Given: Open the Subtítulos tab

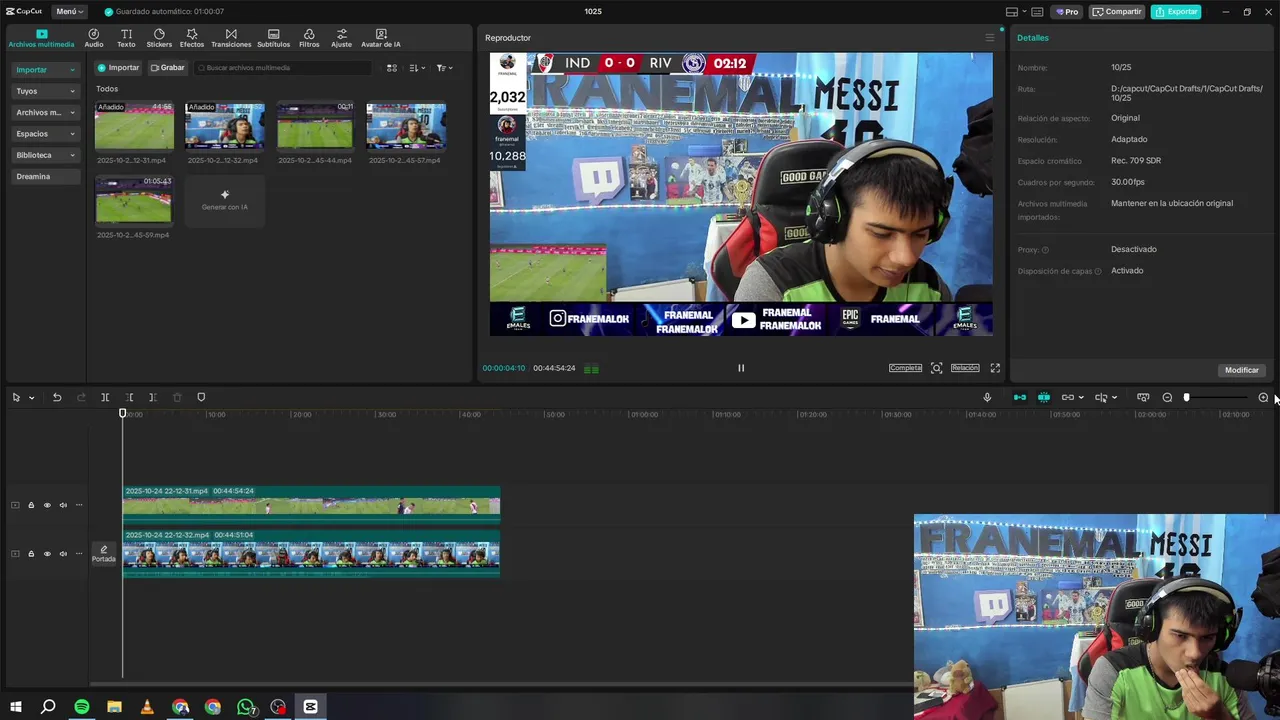Looking at the screenshot, I should (x=273, y=38).
